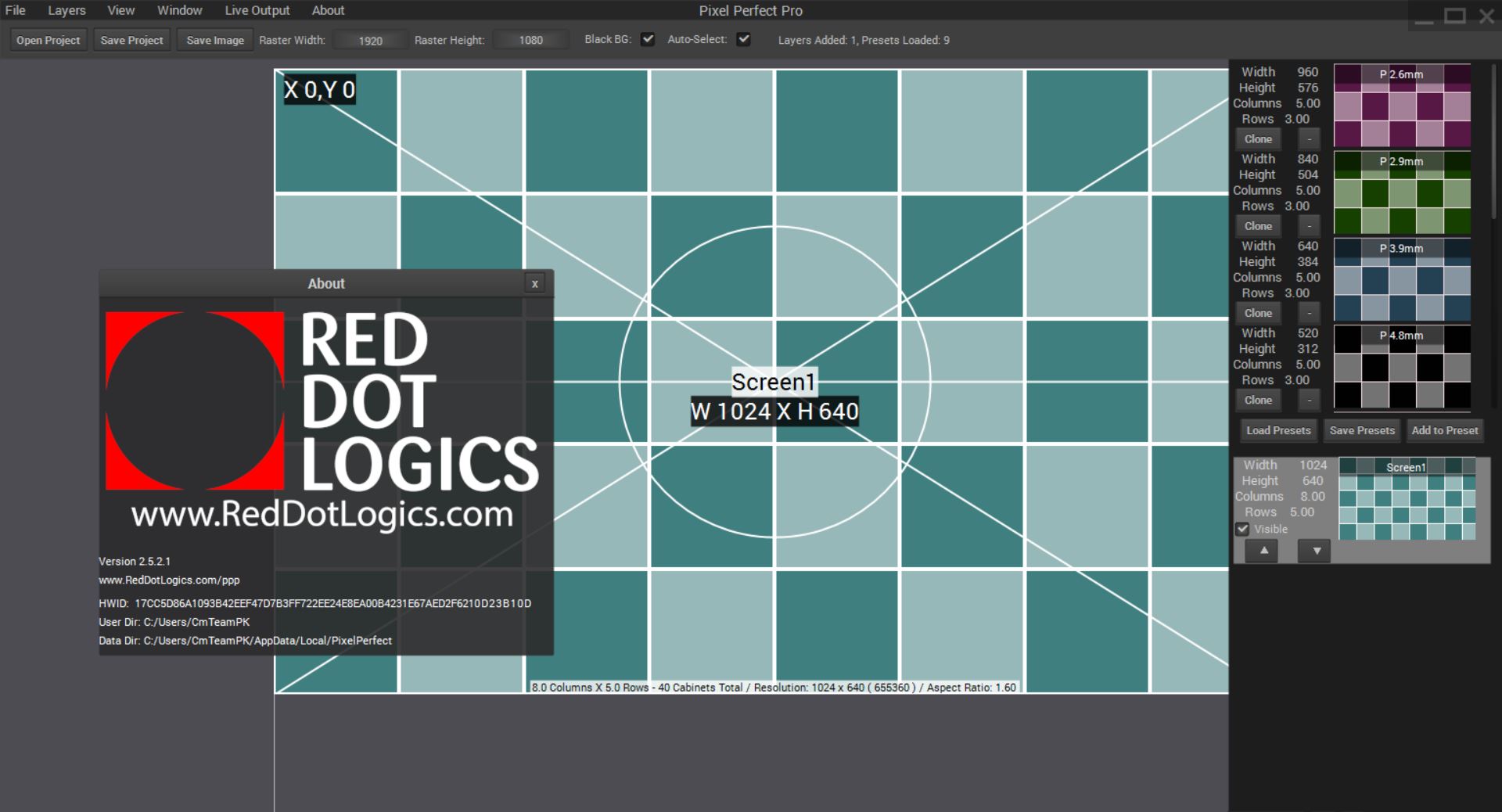Click the Open Project button

pos(48,40)
